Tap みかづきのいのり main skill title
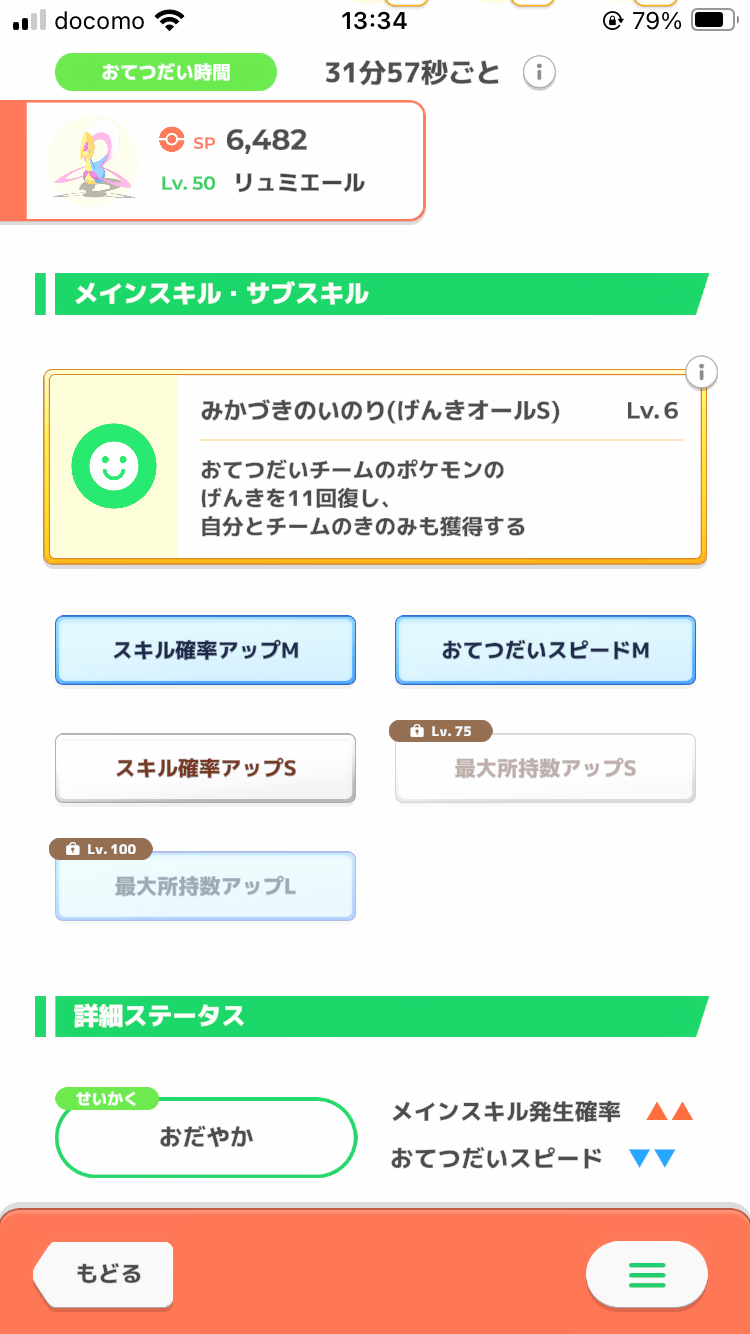This screenshot has width=750, height=1334. tap(380, 411)
